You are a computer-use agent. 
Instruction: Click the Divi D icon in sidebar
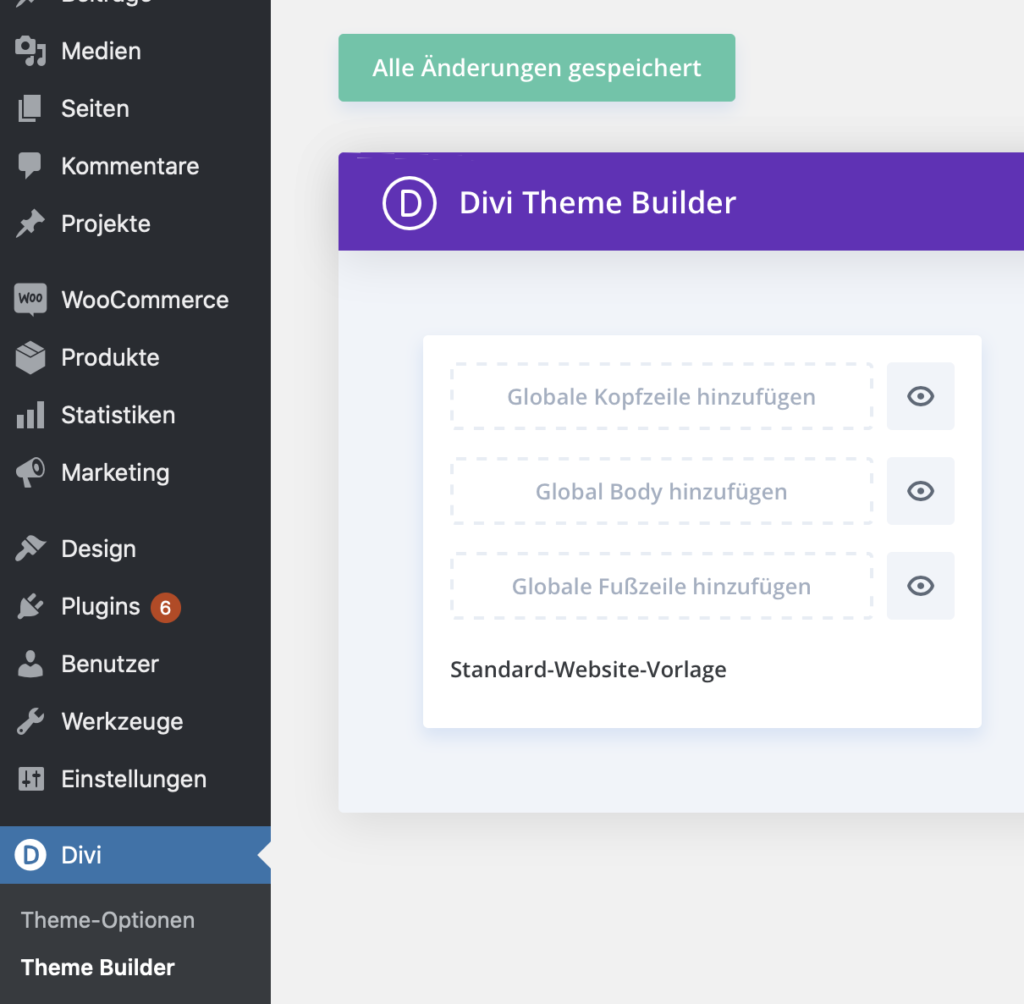tap(30, 854)
